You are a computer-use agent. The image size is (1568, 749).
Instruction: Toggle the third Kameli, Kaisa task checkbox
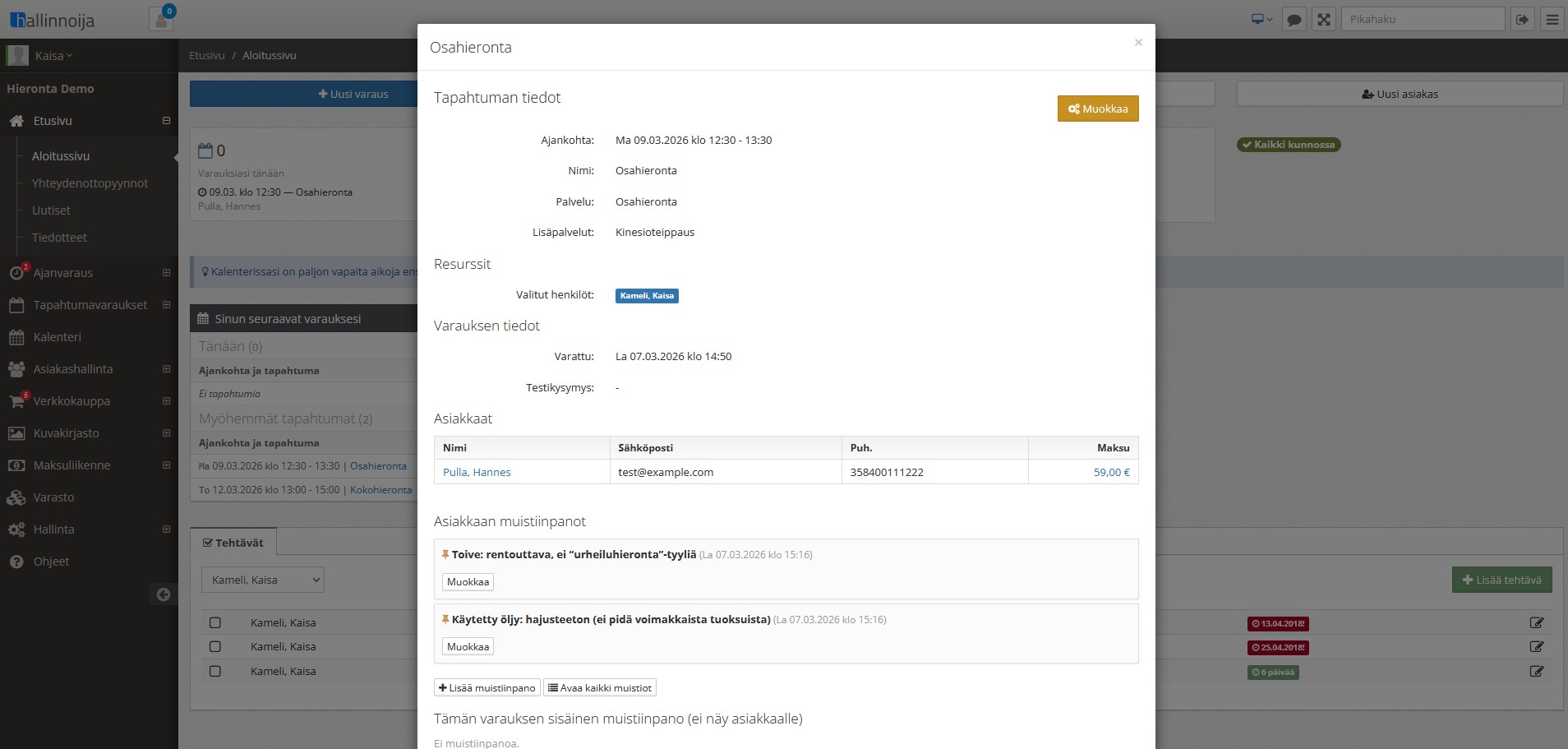(215, 672)
